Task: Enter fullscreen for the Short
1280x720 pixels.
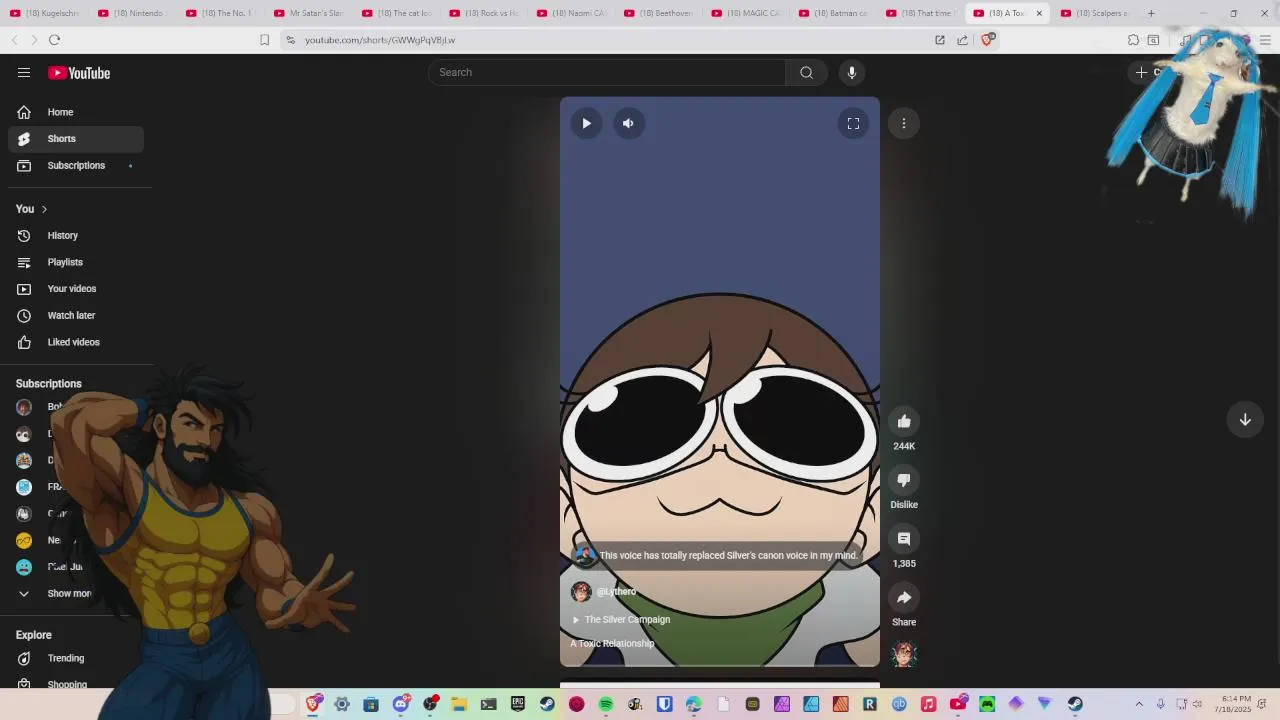Action: coord(853,123)
